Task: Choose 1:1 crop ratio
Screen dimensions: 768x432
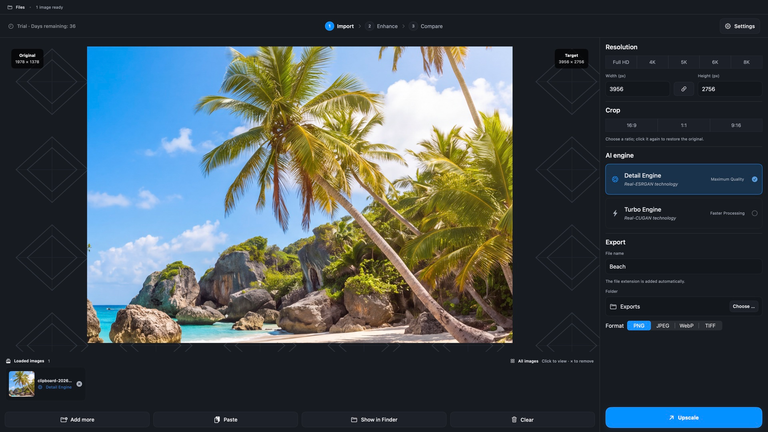Action: [684, 125]
